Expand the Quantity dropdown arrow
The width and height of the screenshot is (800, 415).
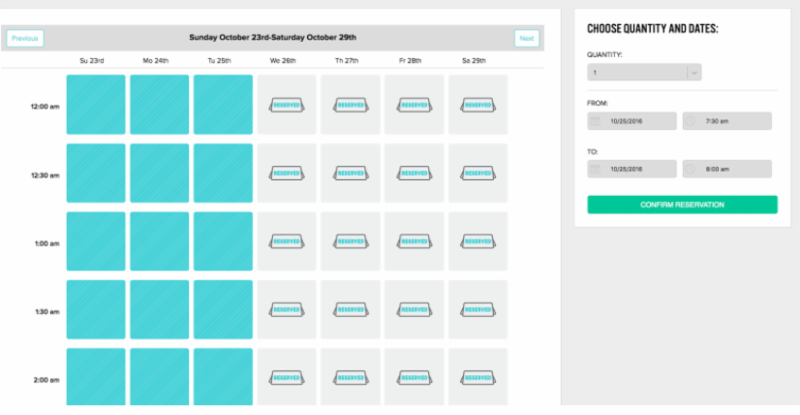(694, 72)
